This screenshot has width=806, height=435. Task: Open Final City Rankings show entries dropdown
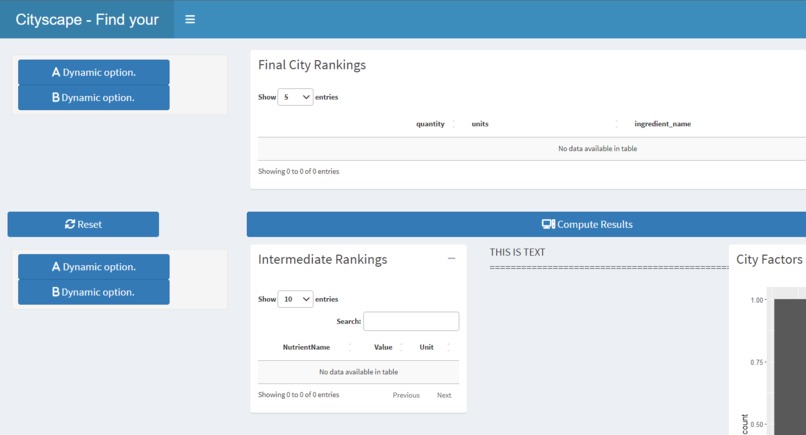[295, 97]
